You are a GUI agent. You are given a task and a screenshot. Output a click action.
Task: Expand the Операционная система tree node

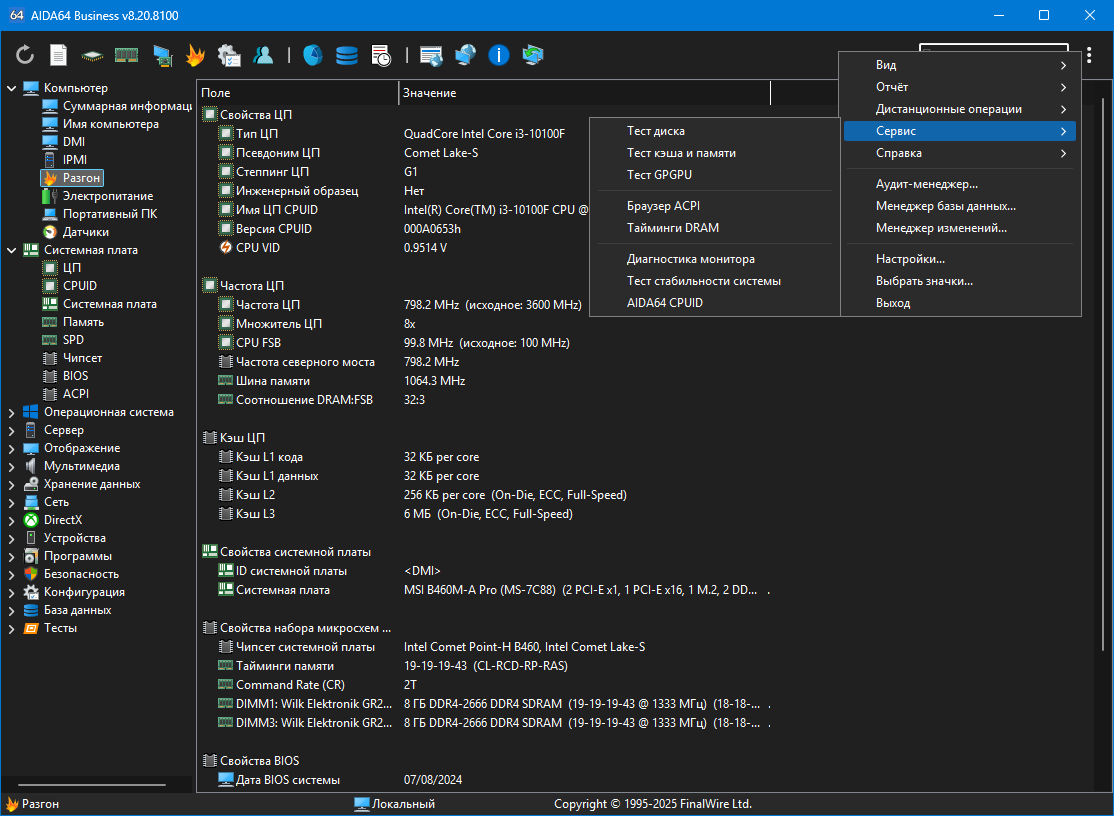click(x=12, y=412)
